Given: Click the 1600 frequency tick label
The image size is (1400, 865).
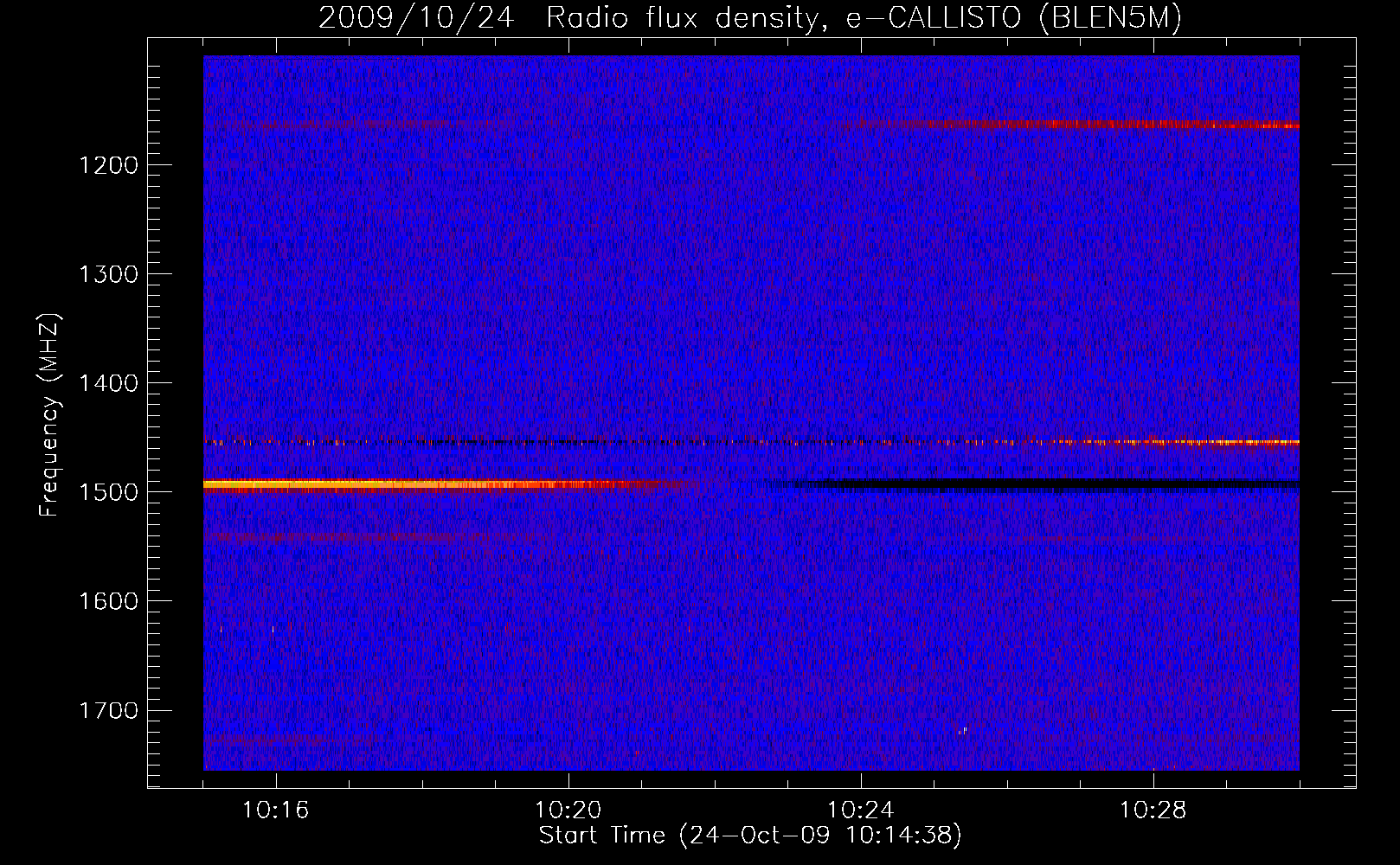Looking at the screenshot, I should point(108,601).
